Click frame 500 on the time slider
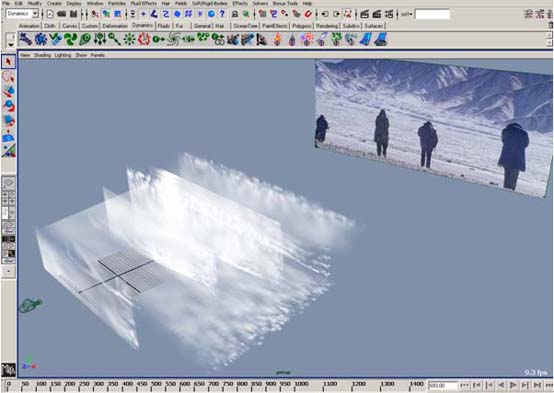Viewport: 554px width, 393px height. click(156, 384)
